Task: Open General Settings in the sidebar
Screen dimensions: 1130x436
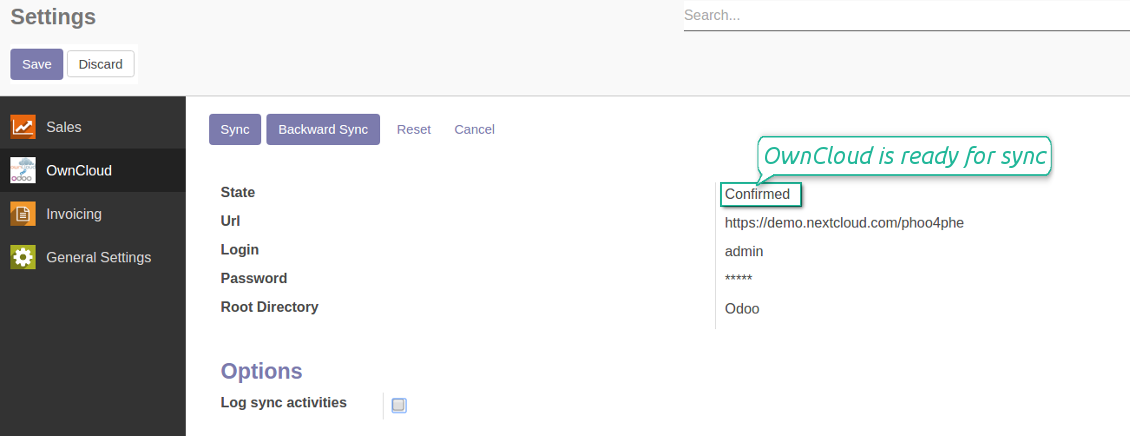Action: [x=93, y=257]
